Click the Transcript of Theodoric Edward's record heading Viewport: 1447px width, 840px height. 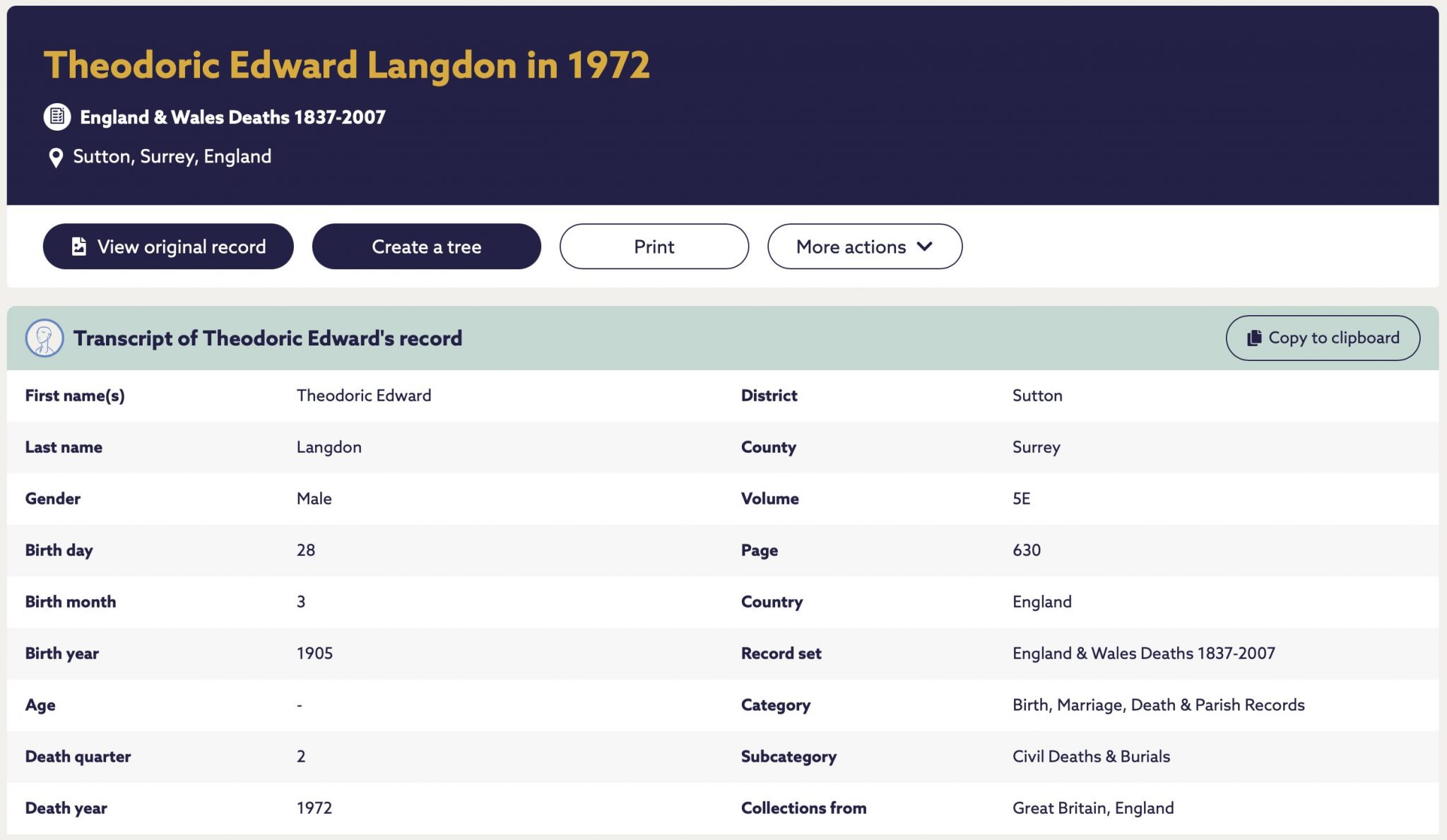coord(268,338)
